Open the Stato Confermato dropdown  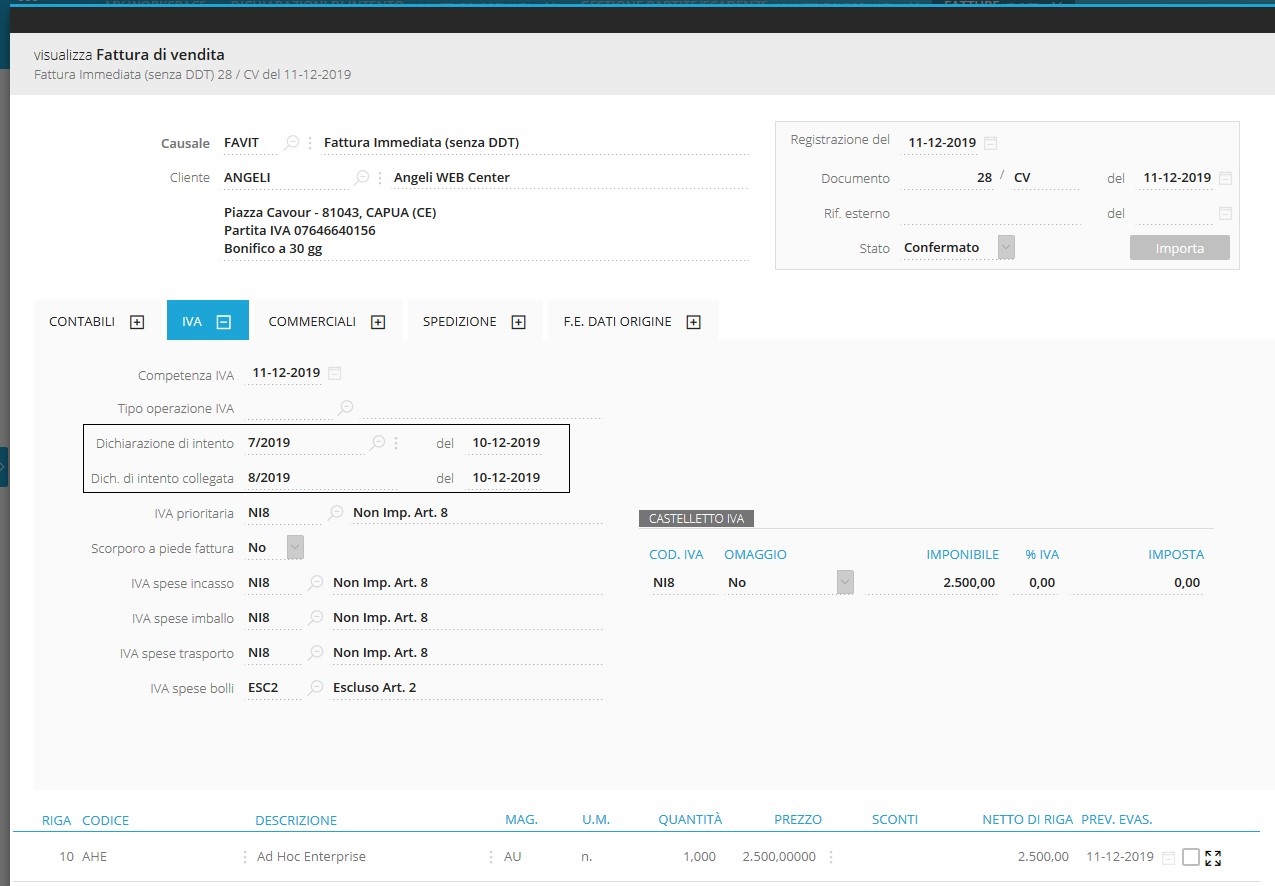click(x=1006, y=248)
